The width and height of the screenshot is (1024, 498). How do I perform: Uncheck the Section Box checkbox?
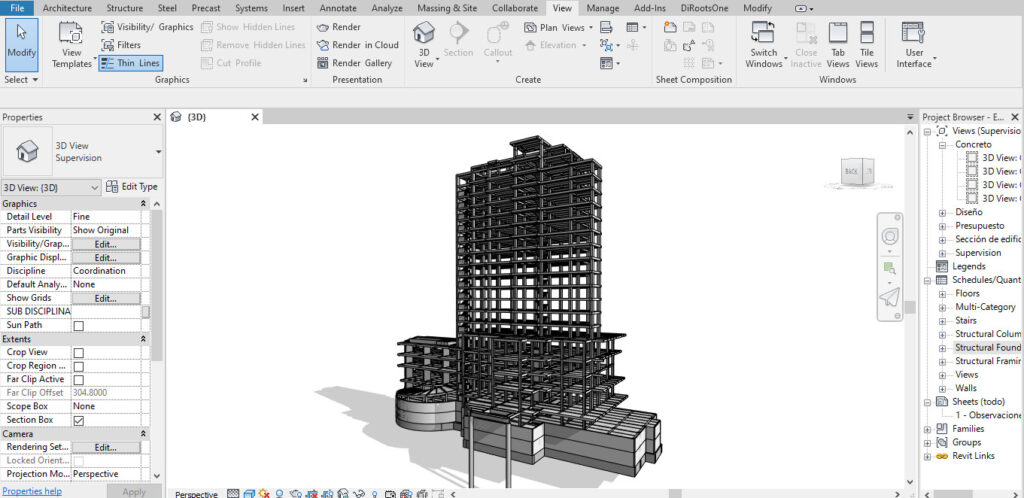(x=78, y=420)
